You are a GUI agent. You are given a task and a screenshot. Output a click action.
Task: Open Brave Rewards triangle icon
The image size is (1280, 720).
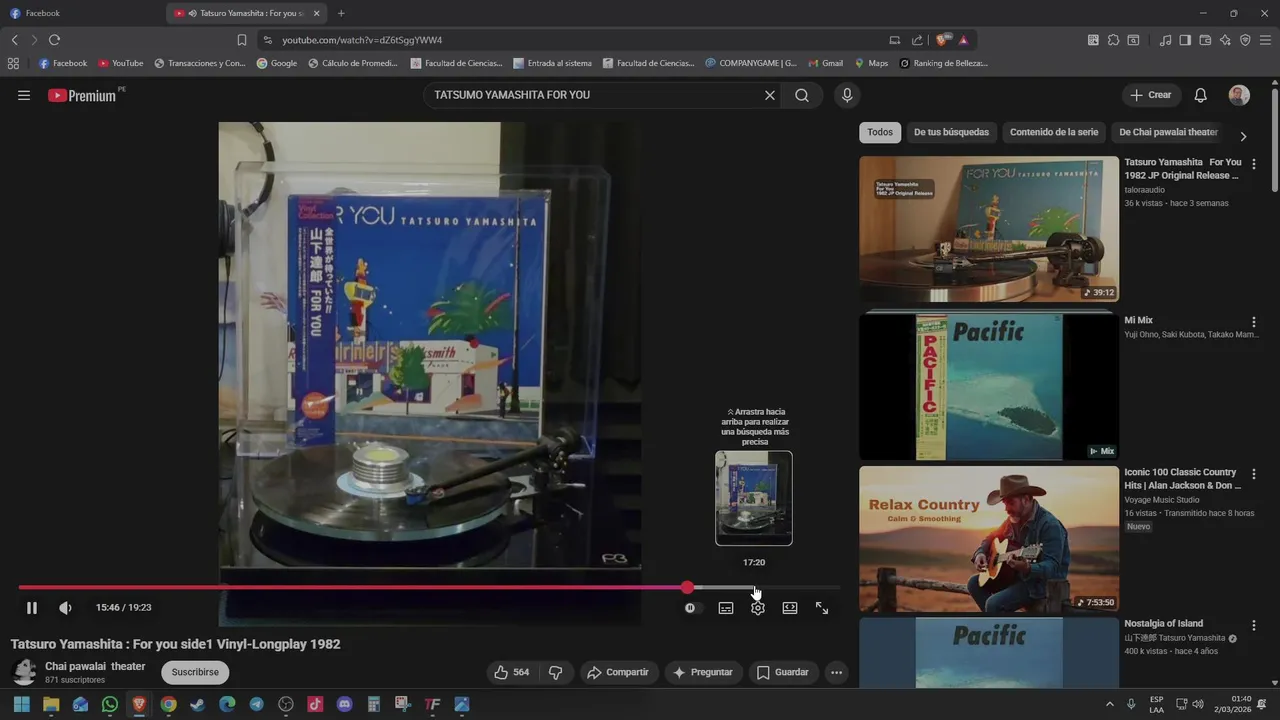[x=963, y=40]
